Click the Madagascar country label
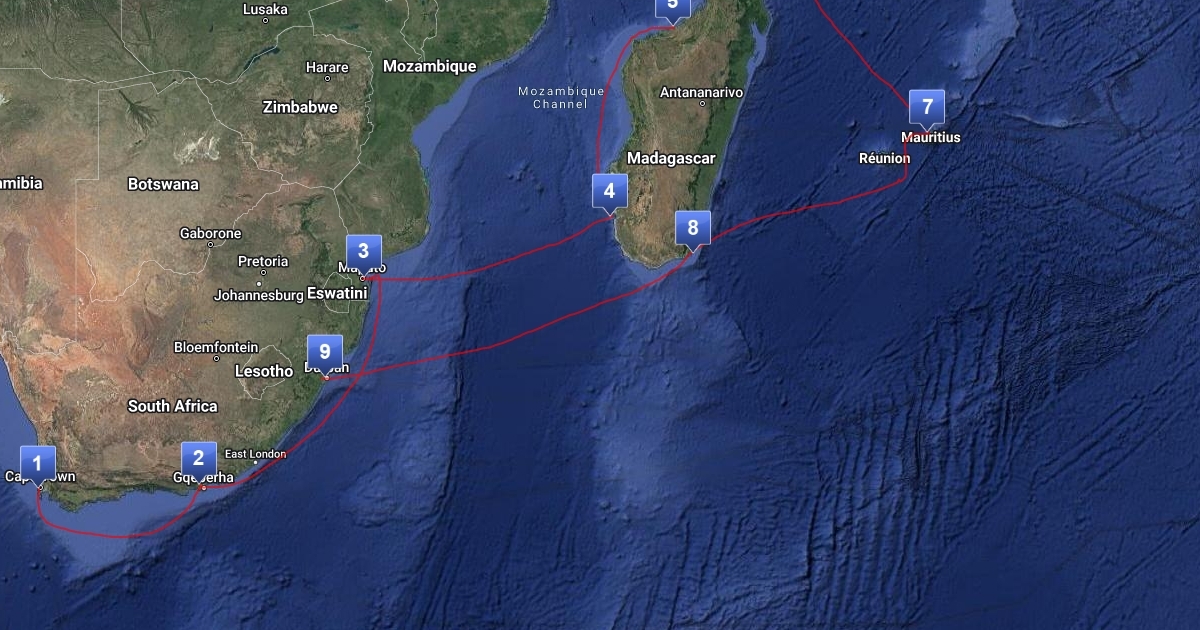The image size is (1200, 630). (x=671, y=158)
